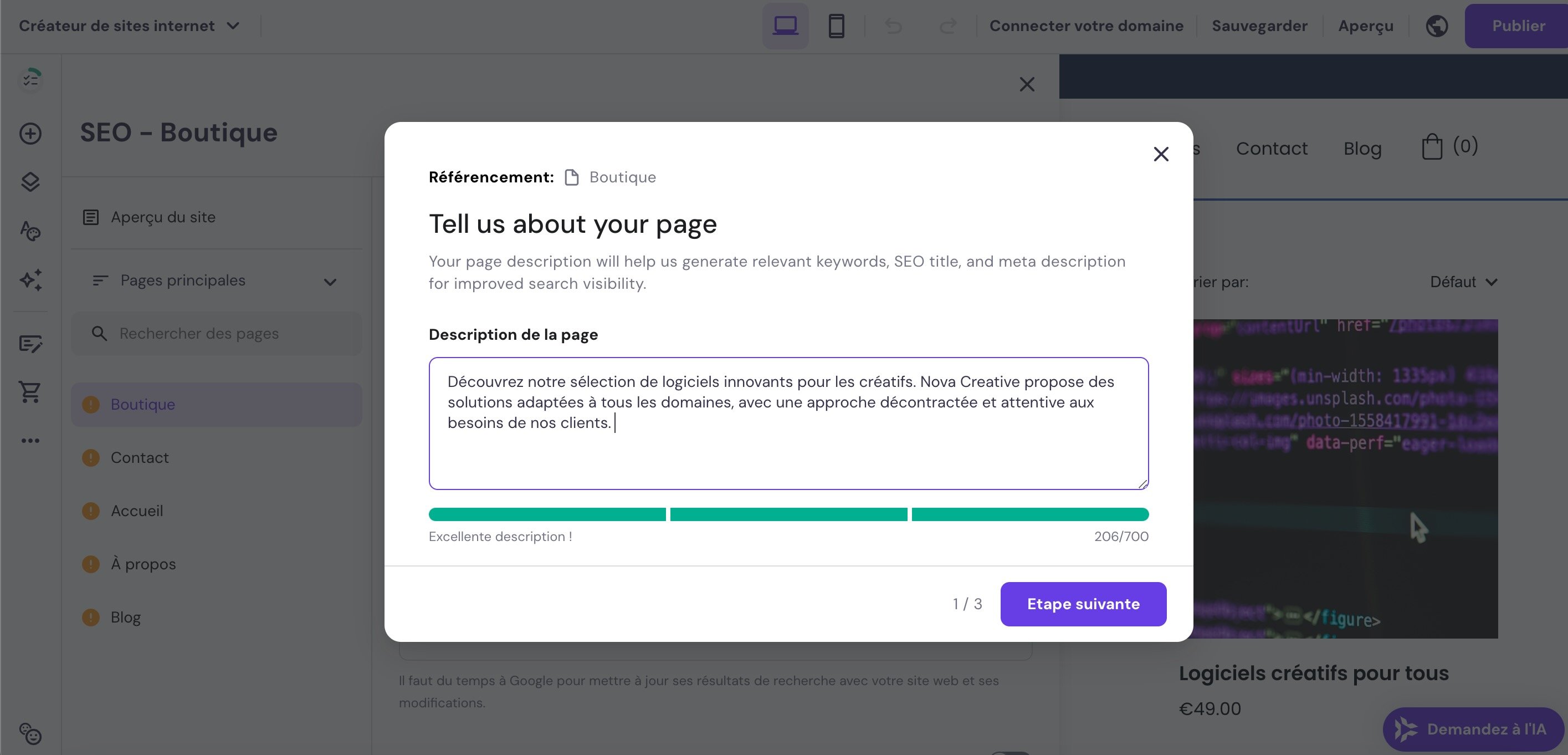1568x755 pixels.
Task: Click the language globe icon
Action: point(1437,25)
